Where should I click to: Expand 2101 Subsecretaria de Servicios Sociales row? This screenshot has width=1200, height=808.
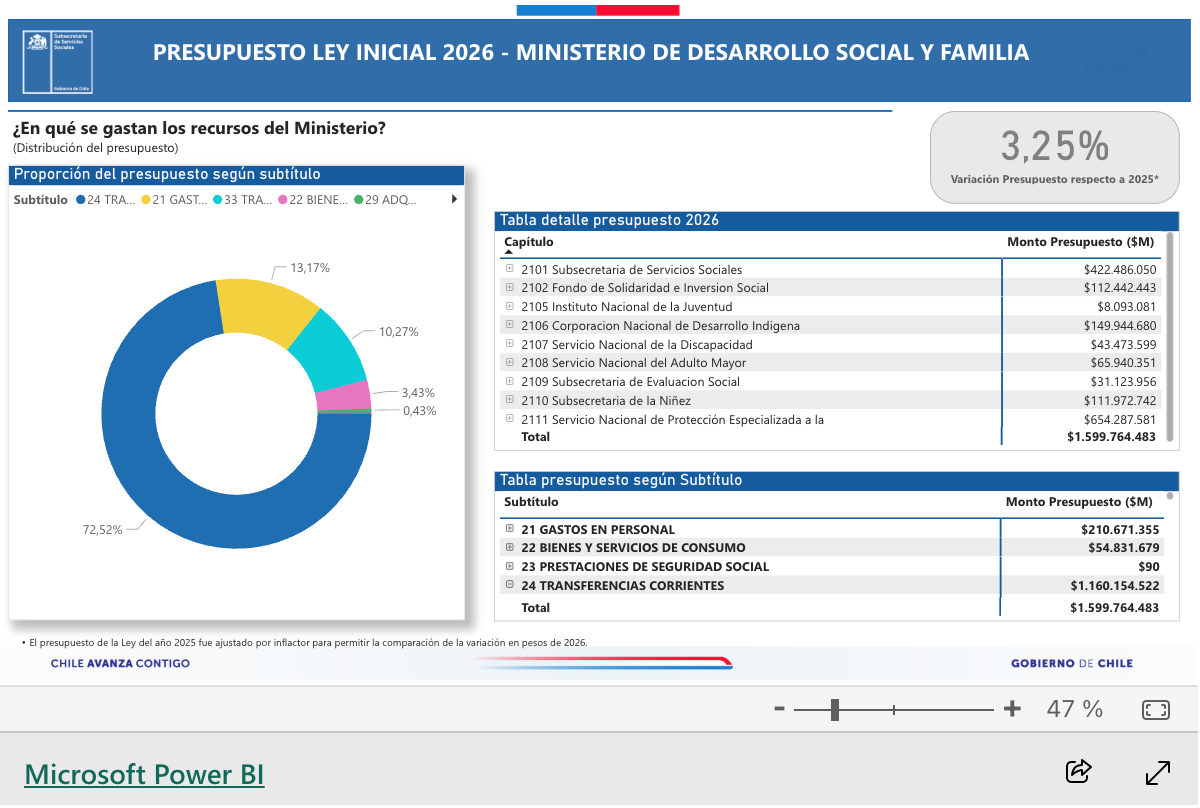pyautogui.click(x=510, y=269)
